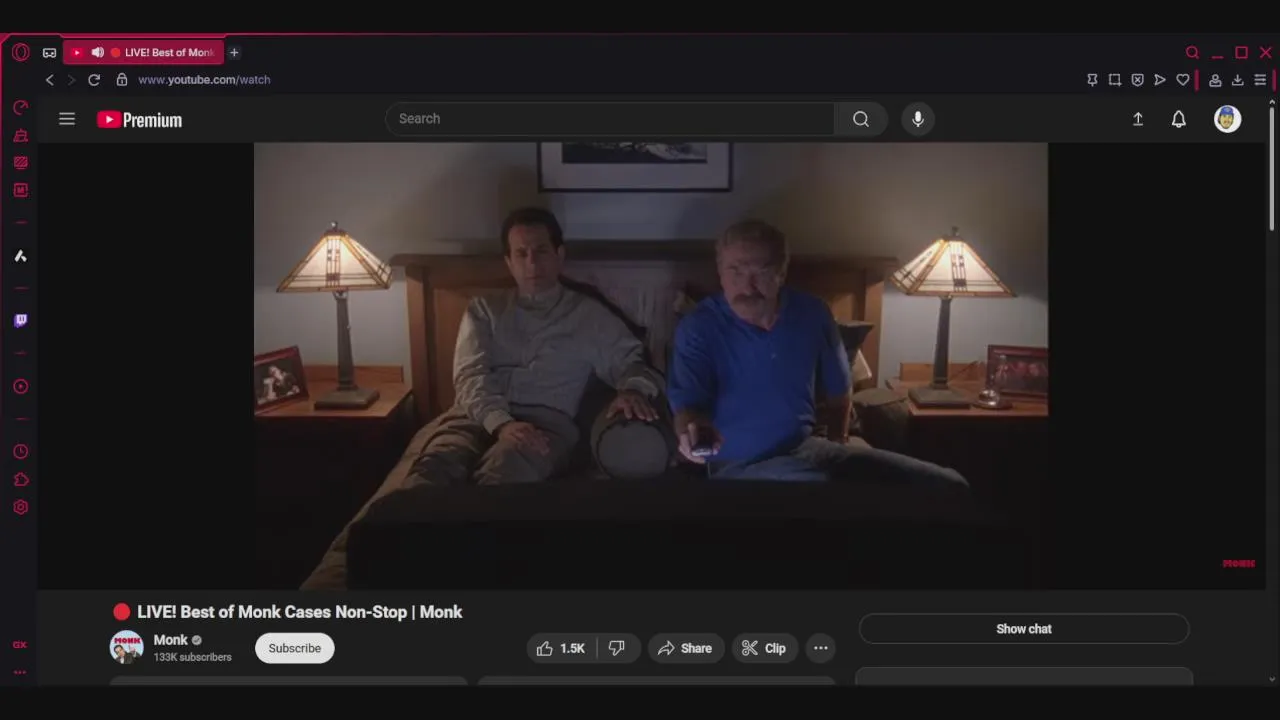Open the boxed M sidebar icon
This screenshot has height=720, width=1280.
pyautogui.click(x=20, y=190)
